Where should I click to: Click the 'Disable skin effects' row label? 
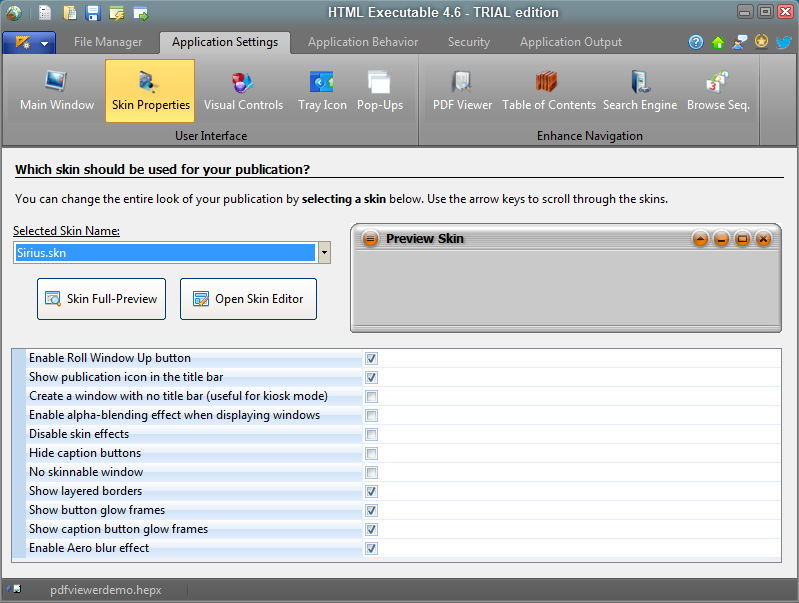tap(79, 434)
